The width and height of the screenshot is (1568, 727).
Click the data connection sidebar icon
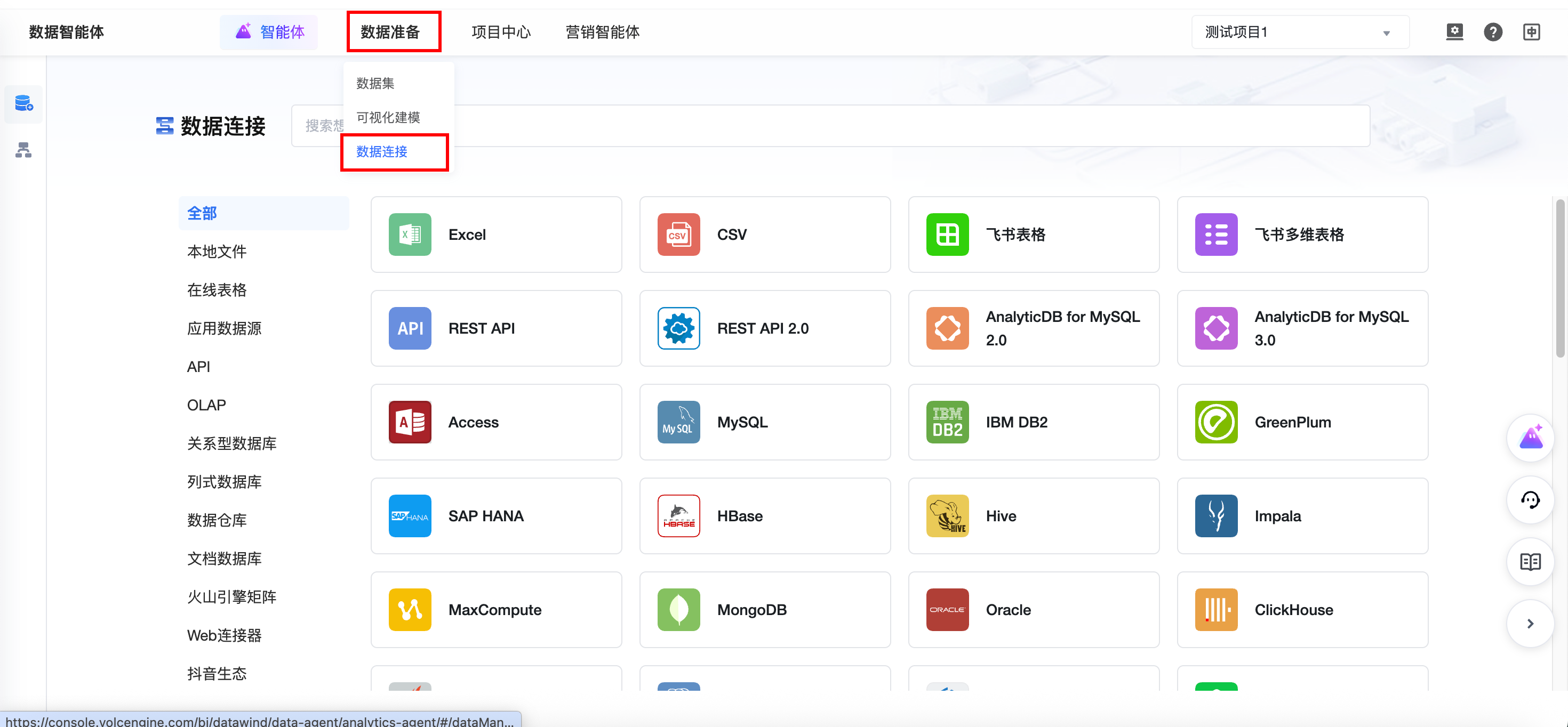(23, 104)
